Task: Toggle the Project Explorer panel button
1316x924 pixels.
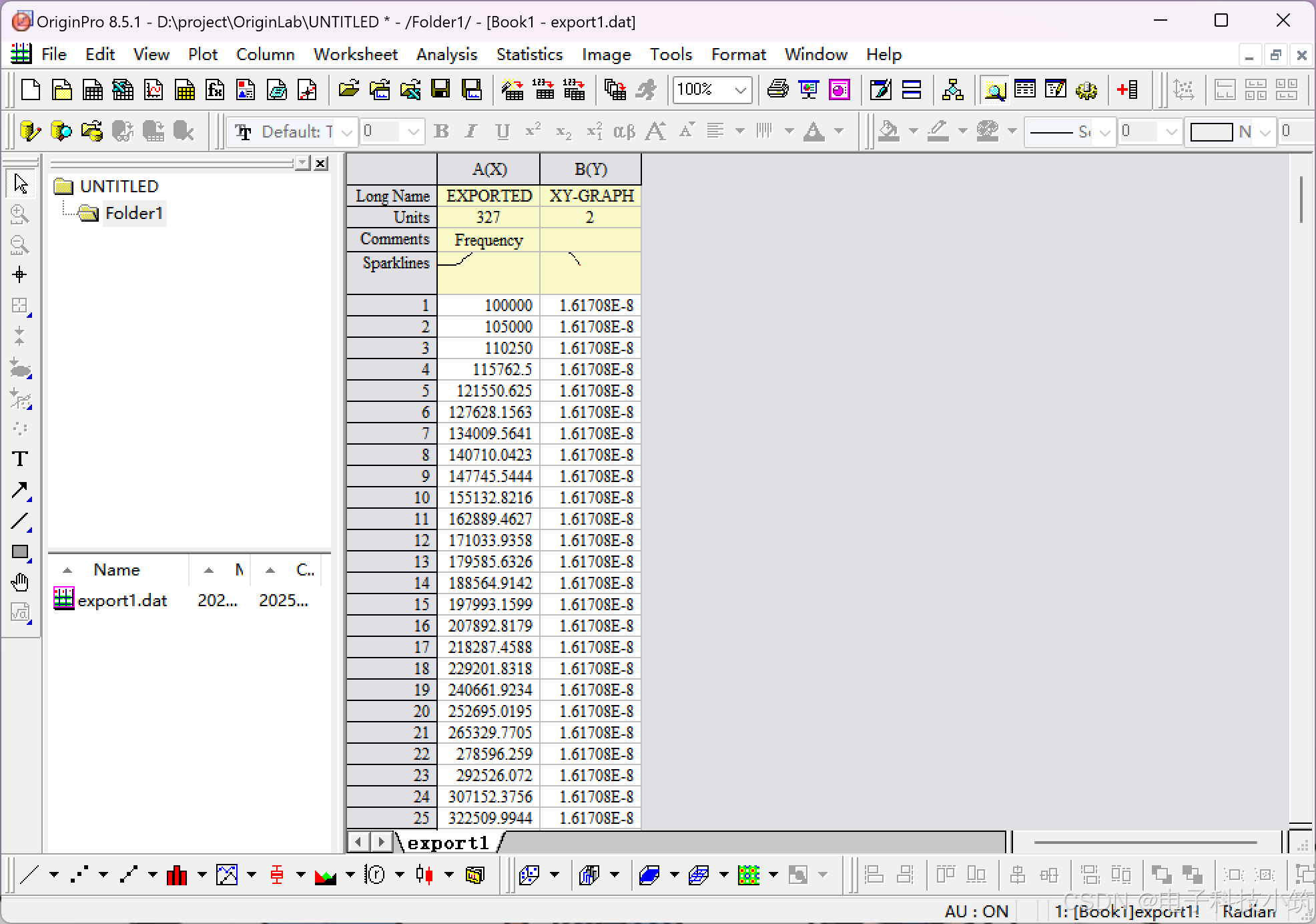Action: (994, 89)
